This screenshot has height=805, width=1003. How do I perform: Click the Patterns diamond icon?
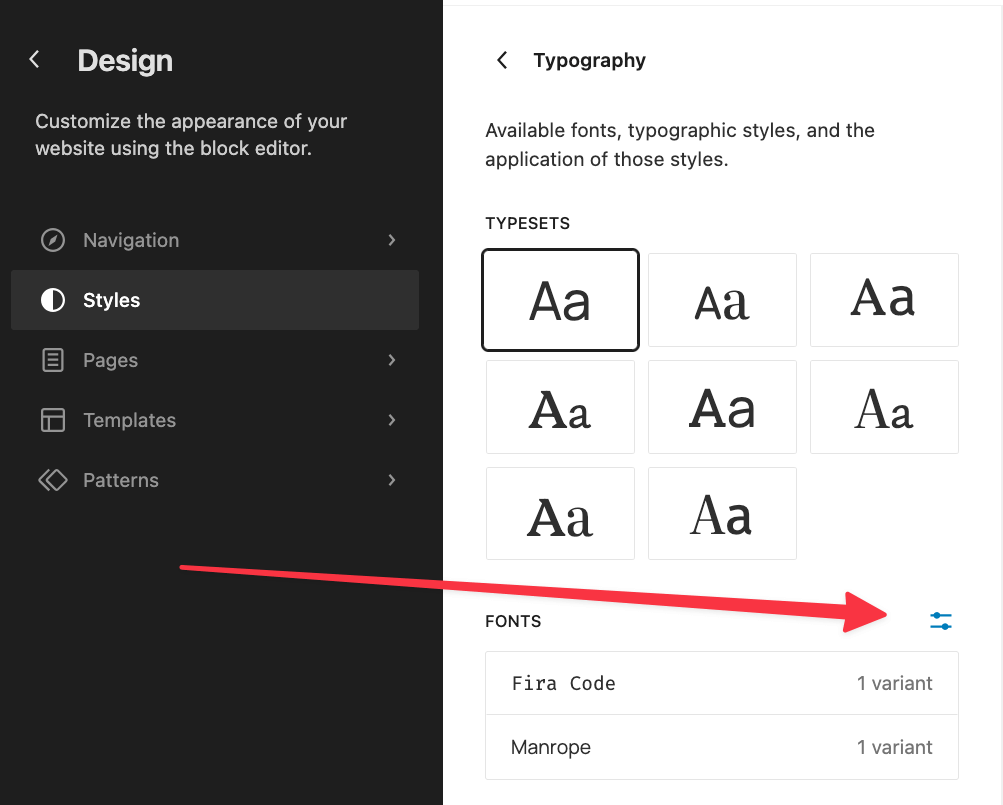[x=52, y=480]
